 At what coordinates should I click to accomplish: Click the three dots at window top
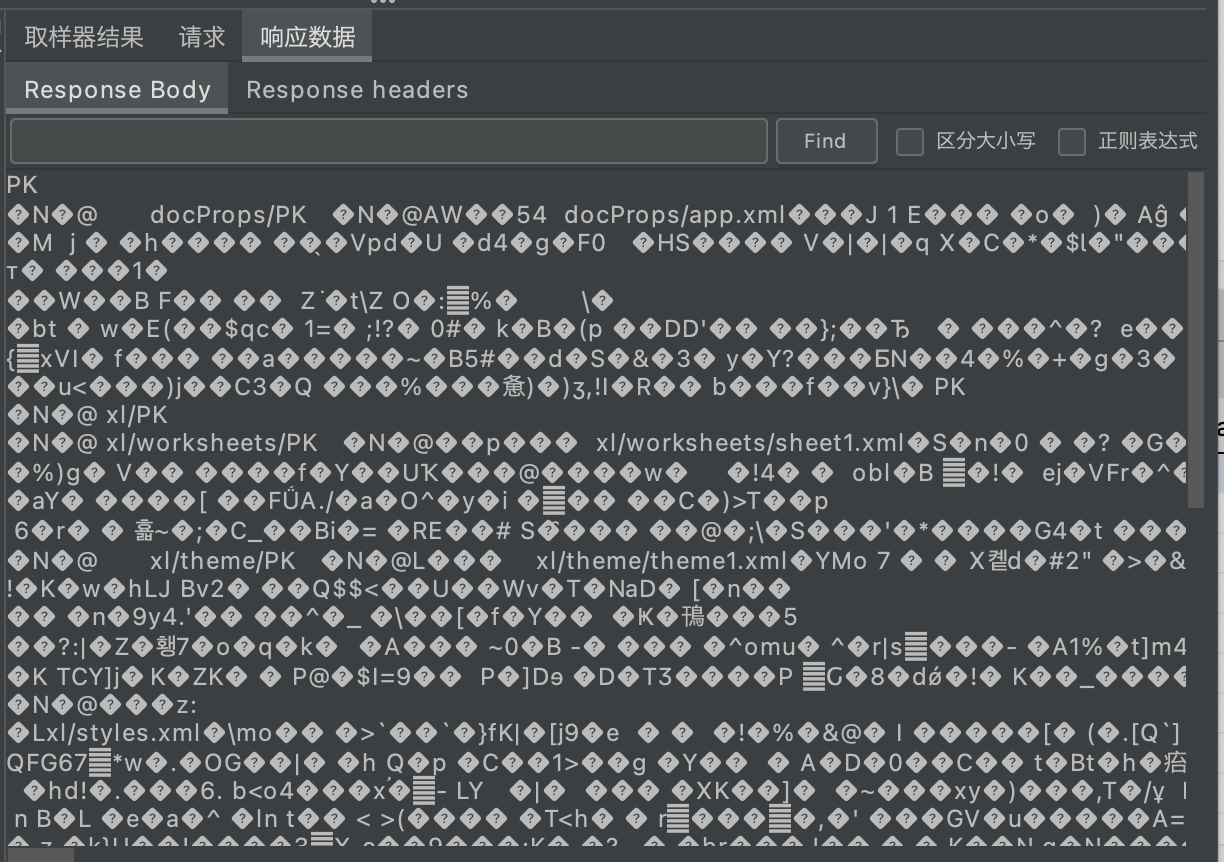383,4
